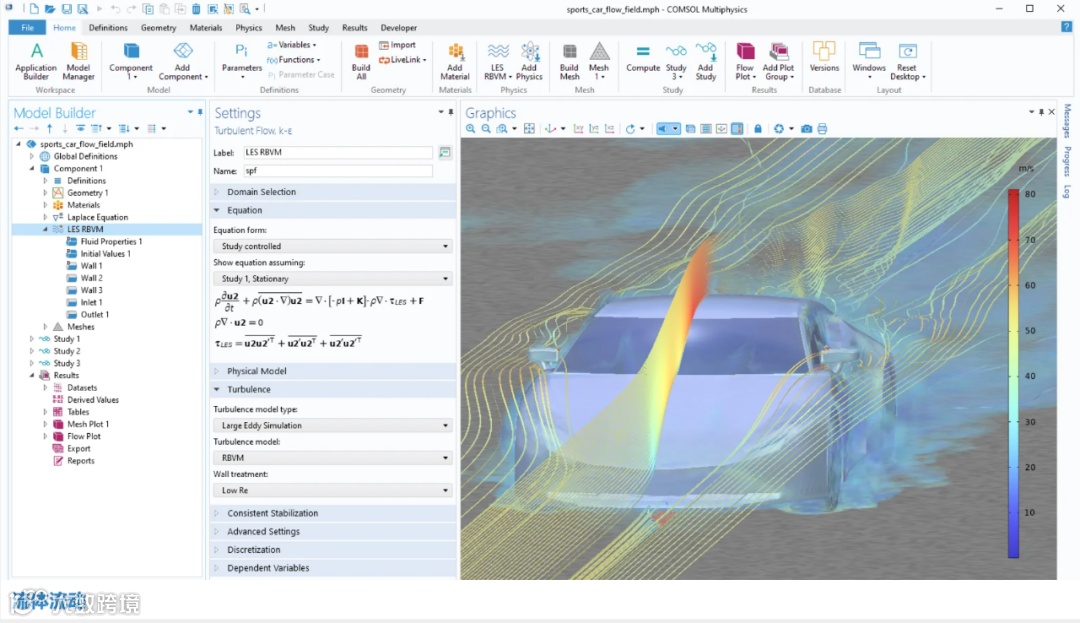Click the print icon in Graphics toolbar

pos(822,129)
